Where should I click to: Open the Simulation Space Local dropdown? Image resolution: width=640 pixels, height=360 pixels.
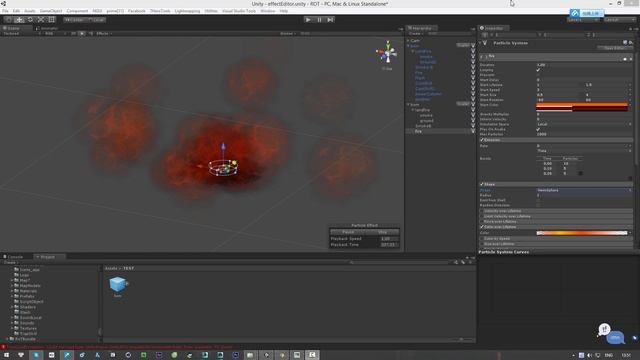click(x=584, y=124)
